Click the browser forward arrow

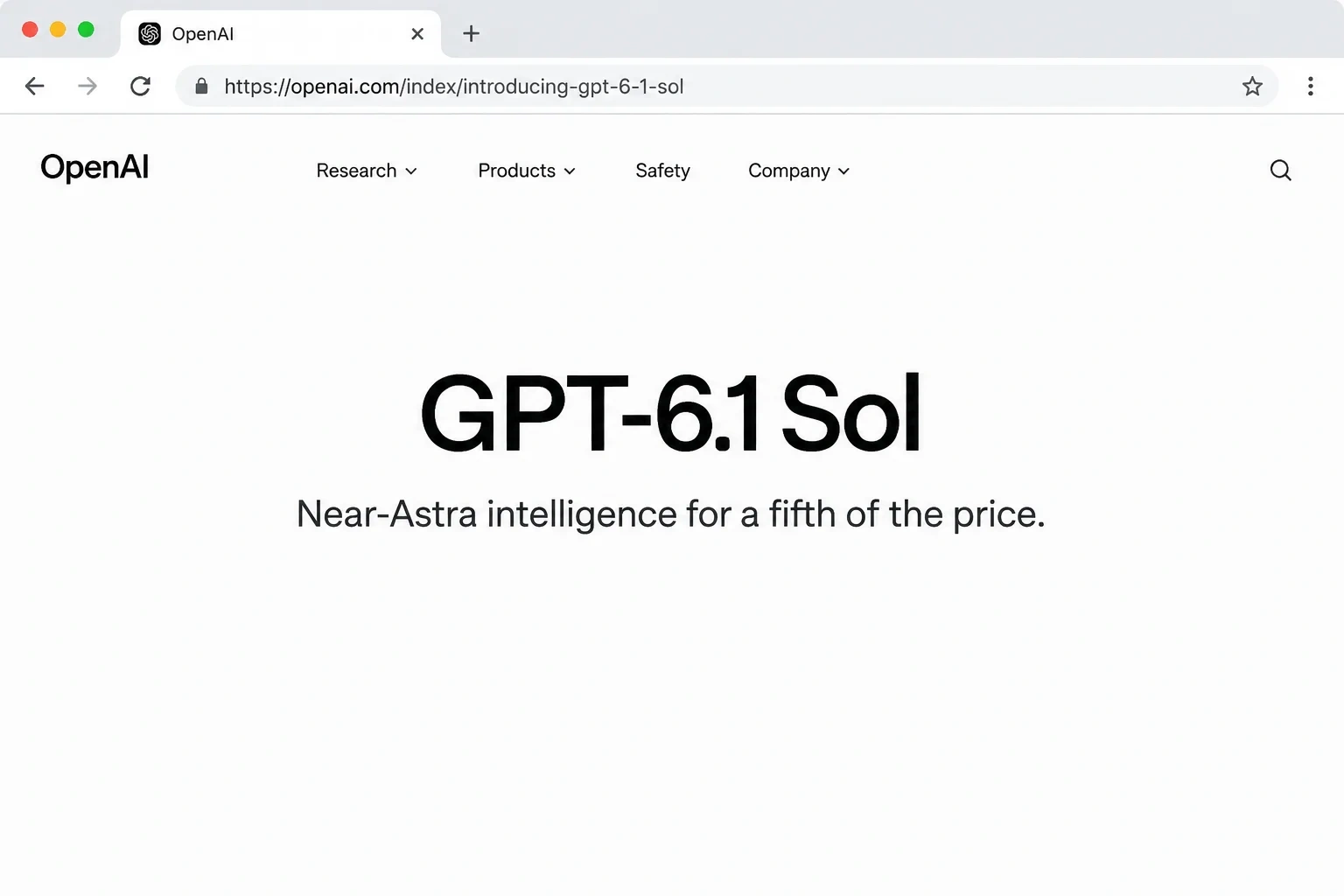click(x=87, y=86)
